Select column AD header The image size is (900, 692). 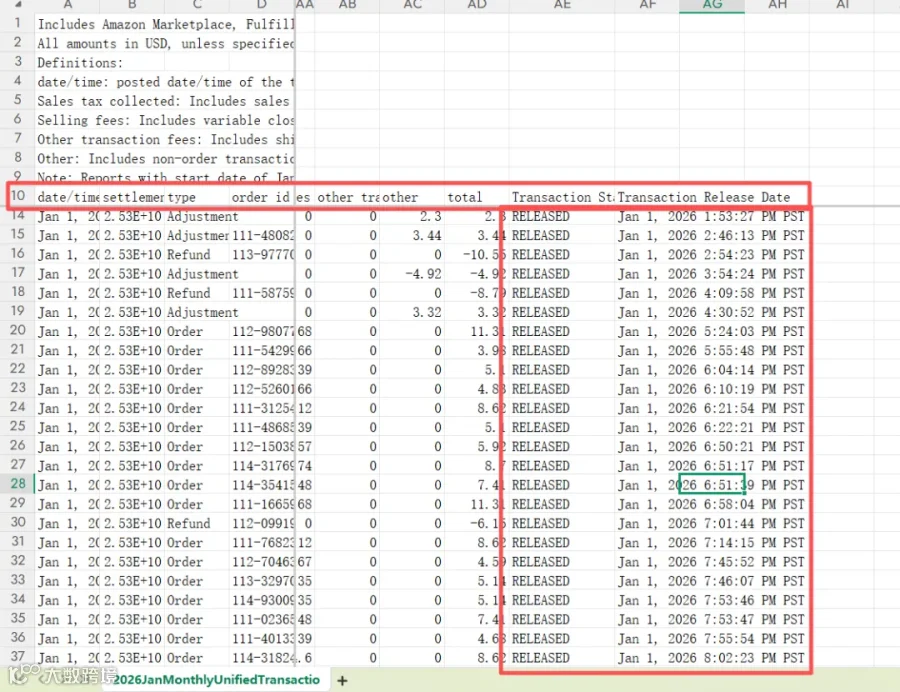pos(476,5)
